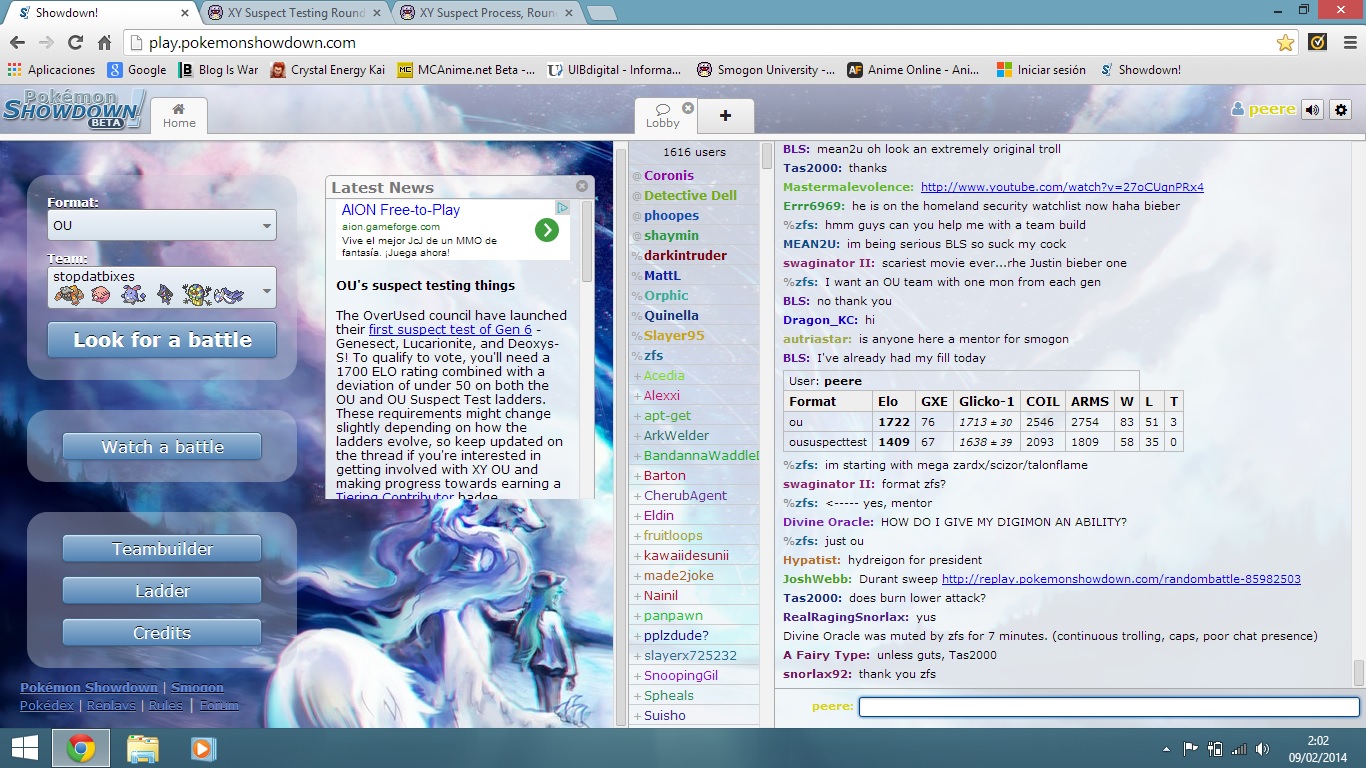This screenshot has height=768, width=1366.
Task: Click the Replays footer link
Action: coord(113,705)
